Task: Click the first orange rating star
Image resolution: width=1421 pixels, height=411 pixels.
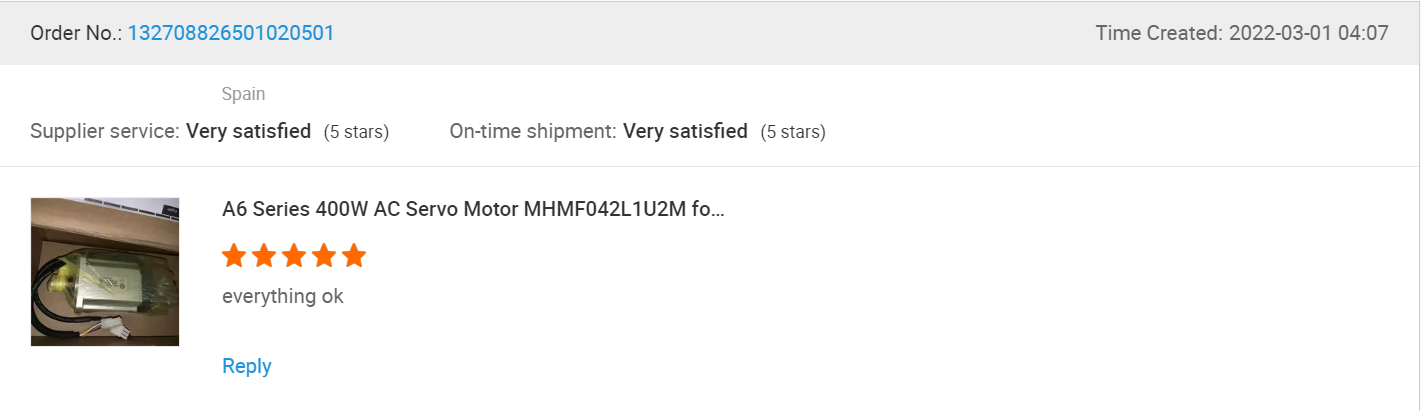Action: 234,256
